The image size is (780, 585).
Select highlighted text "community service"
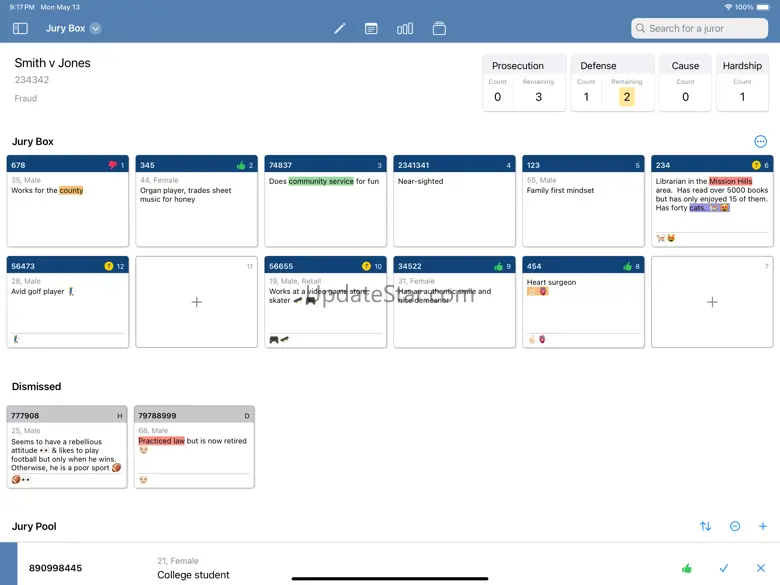tap(321, 181)
